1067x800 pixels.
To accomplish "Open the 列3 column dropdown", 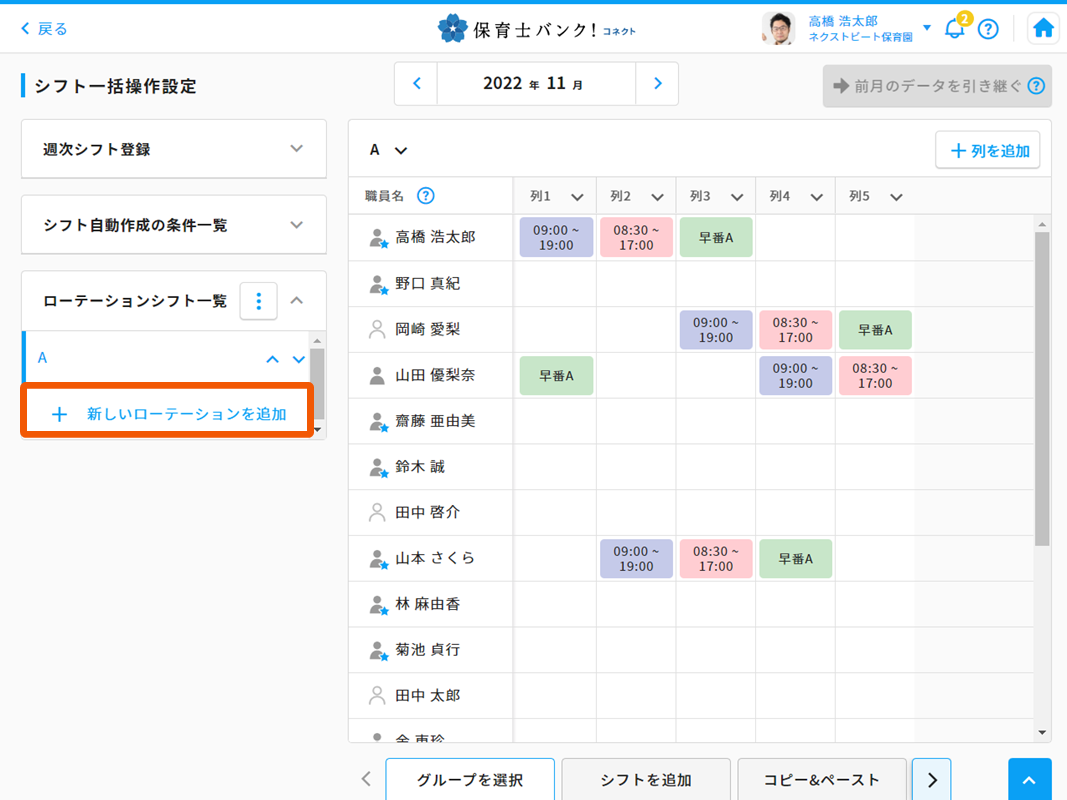I will 736,197.
